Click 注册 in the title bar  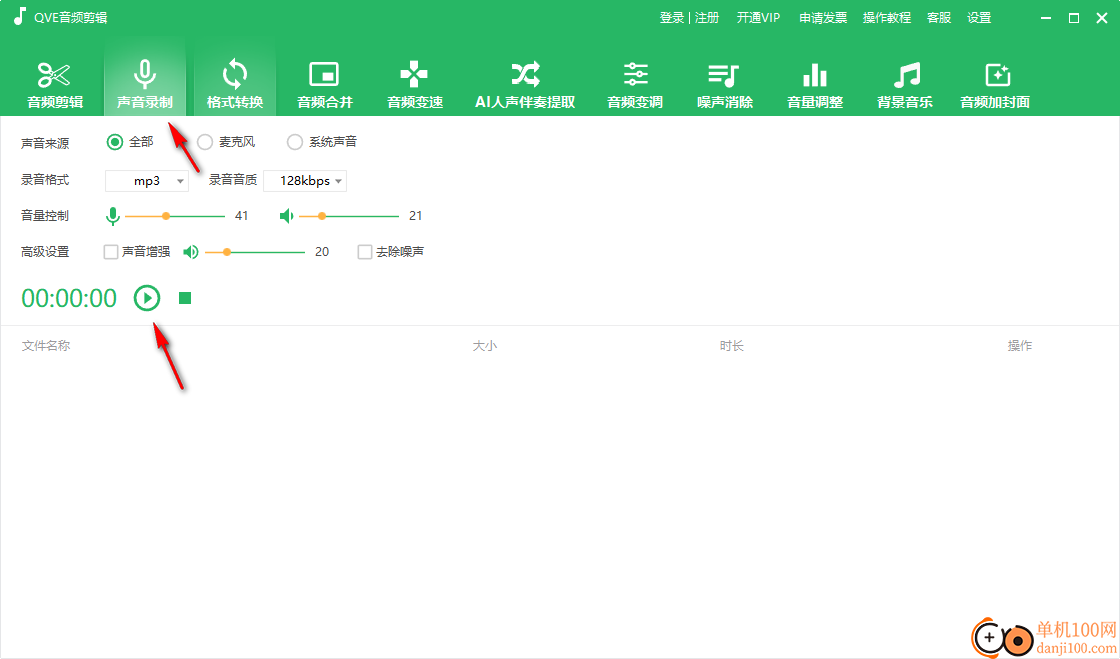(707, 18)
